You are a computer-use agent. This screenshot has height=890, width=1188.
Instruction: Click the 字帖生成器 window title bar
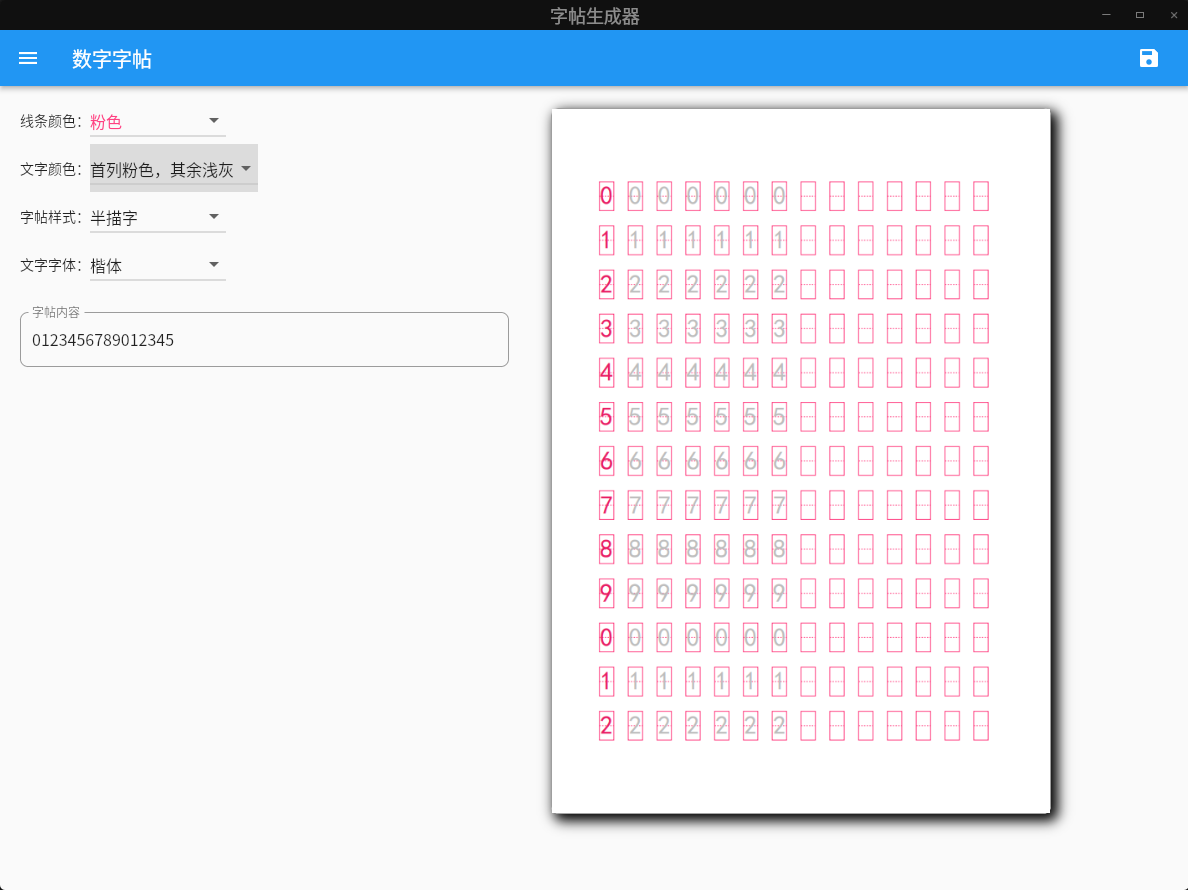(x=594, y=15)
